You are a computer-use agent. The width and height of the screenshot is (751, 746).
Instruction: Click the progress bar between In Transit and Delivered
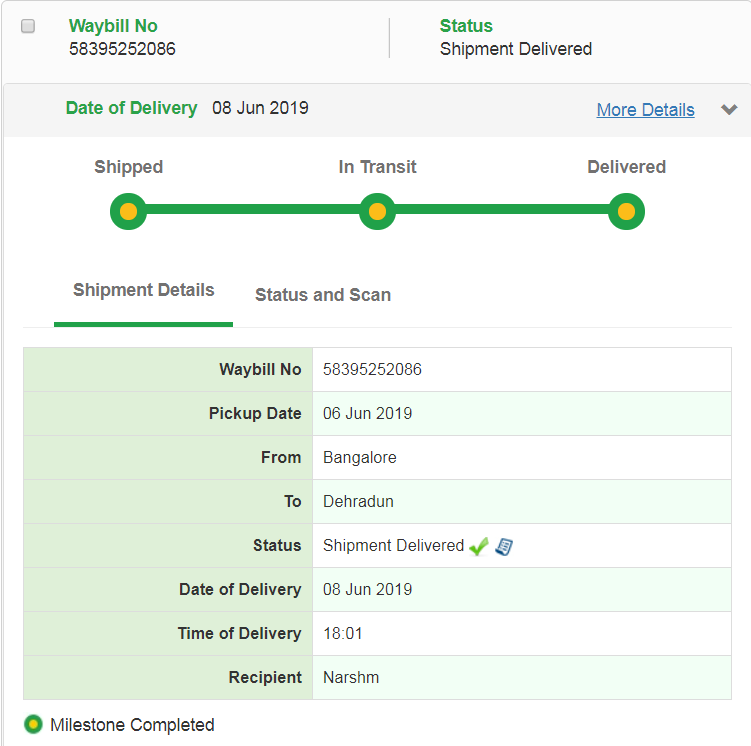click(x=501, y=211)
